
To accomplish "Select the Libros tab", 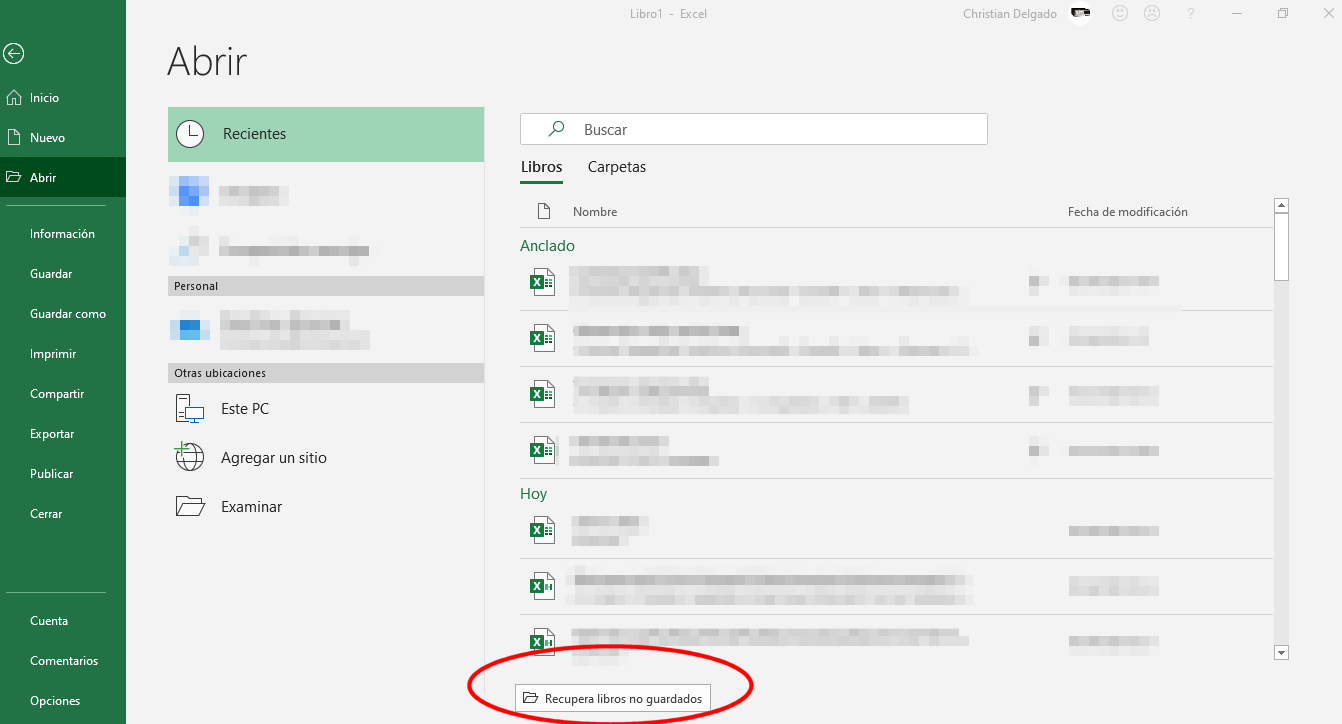I will coord(541,167).
